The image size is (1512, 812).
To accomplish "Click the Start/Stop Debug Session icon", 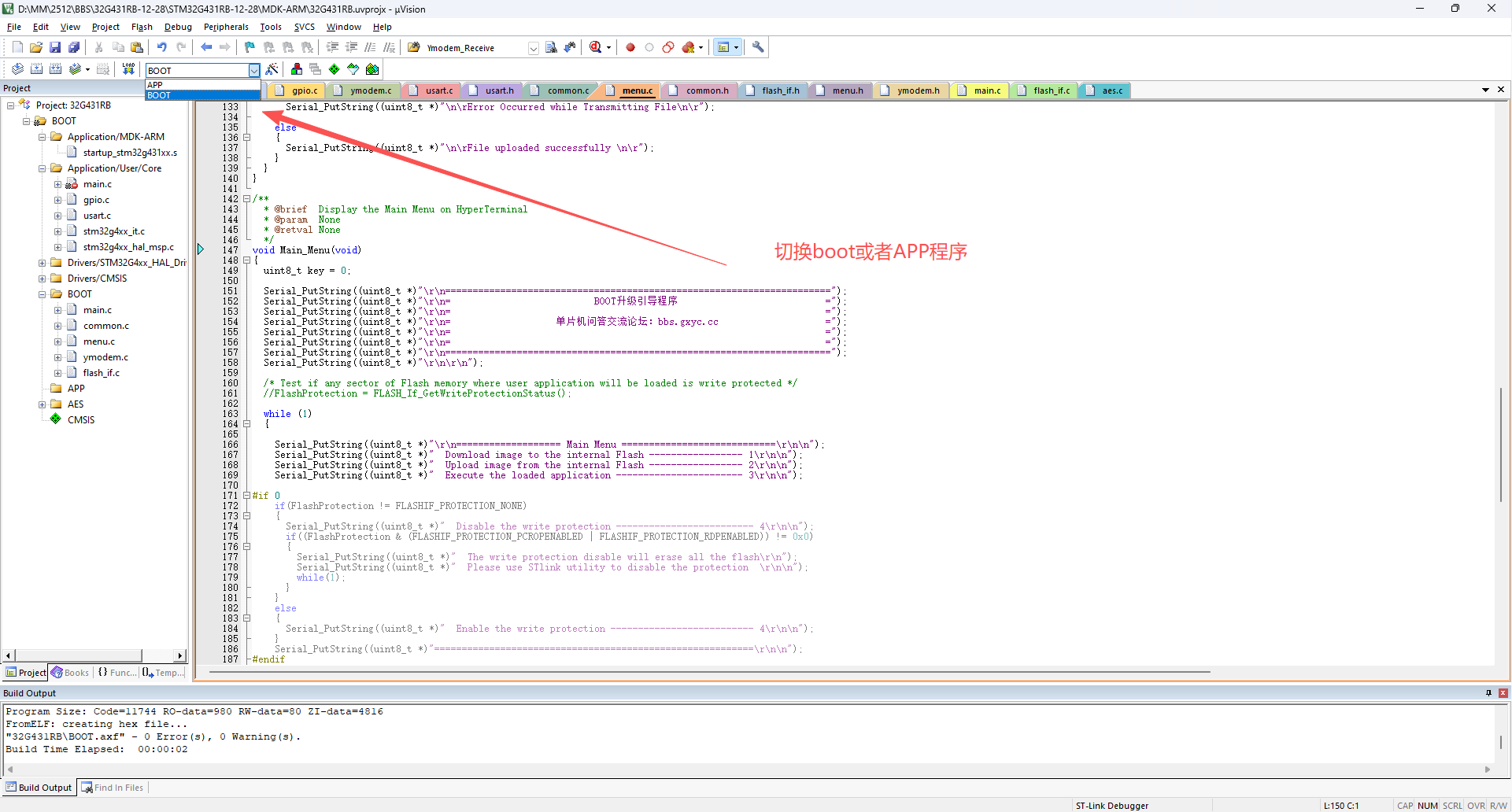I will 596,47.
